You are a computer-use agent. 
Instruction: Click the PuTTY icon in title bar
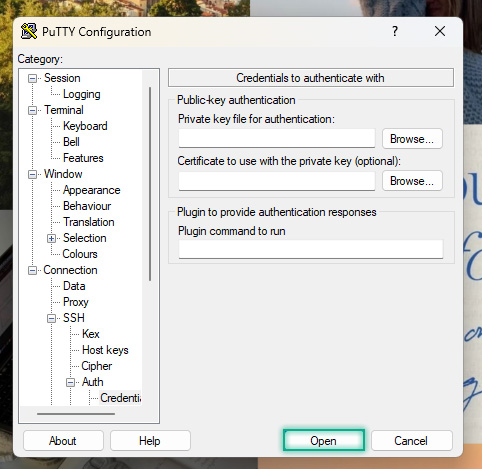(29, 32)
